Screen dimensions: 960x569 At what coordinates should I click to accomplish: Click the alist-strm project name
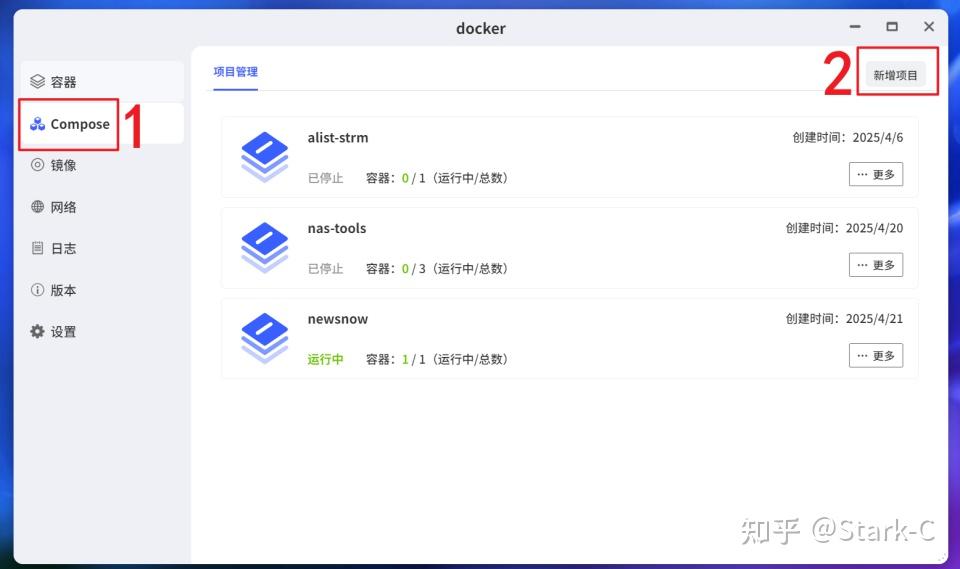[338, 138]
